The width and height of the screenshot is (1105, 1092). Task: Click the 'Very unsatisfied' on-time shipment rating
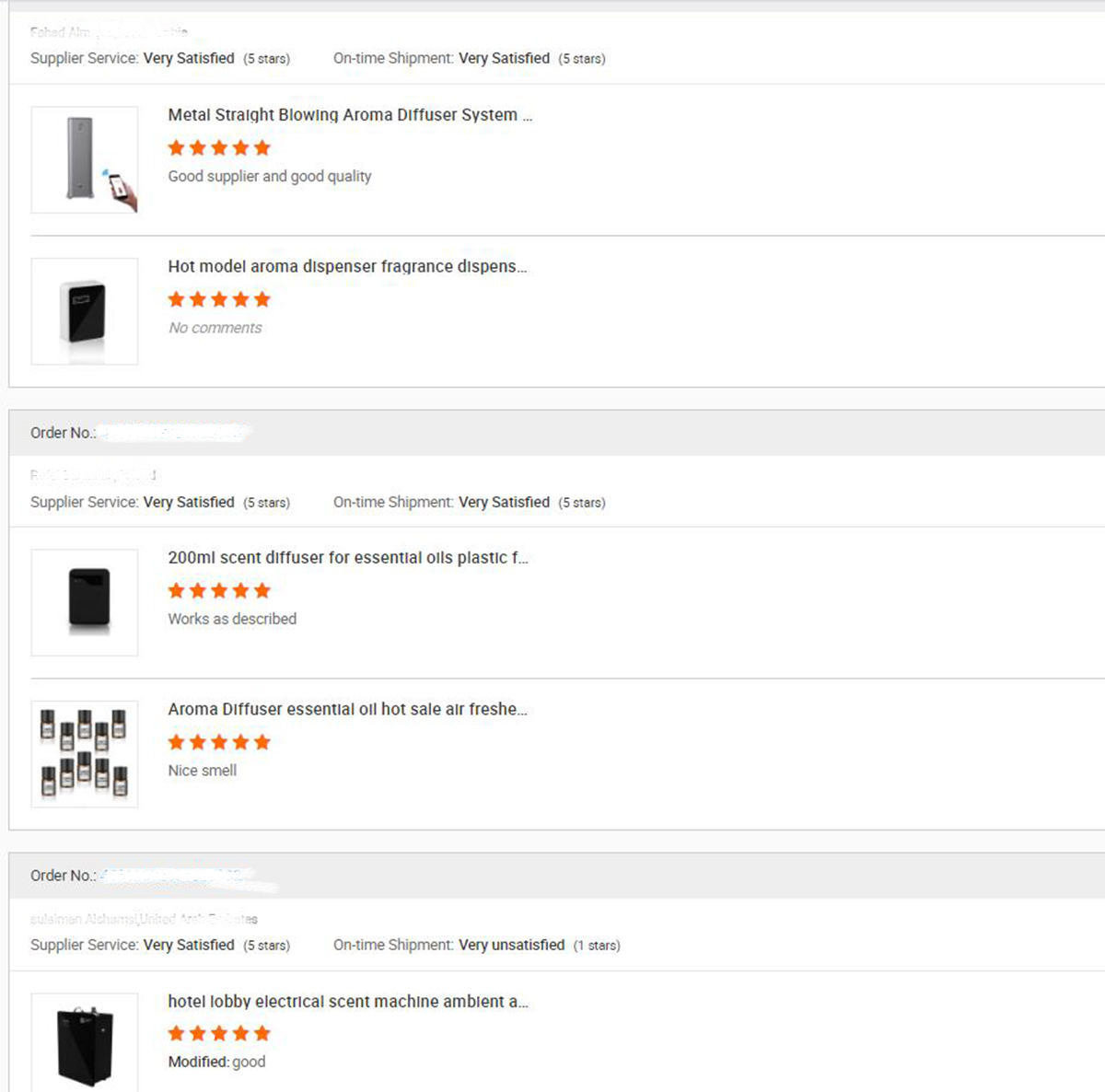(511, 945)
